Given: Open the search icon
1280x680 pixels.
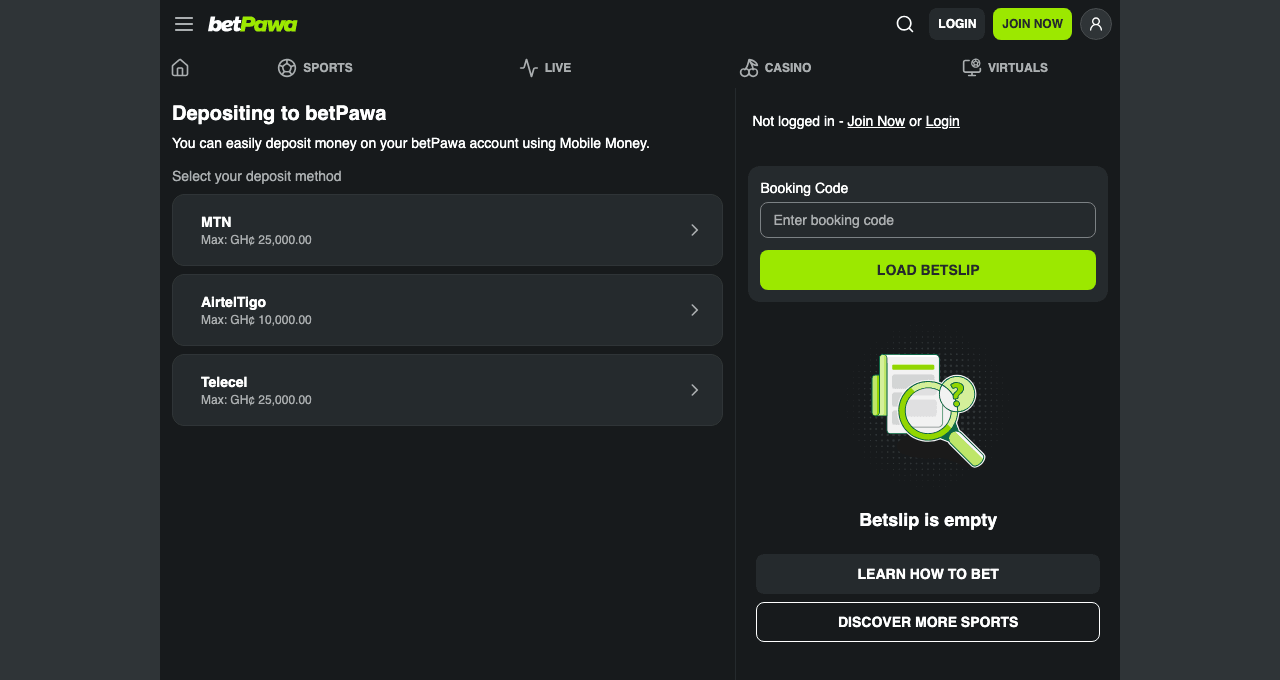Looking at the screenshot, I should (x=905, y=24).
